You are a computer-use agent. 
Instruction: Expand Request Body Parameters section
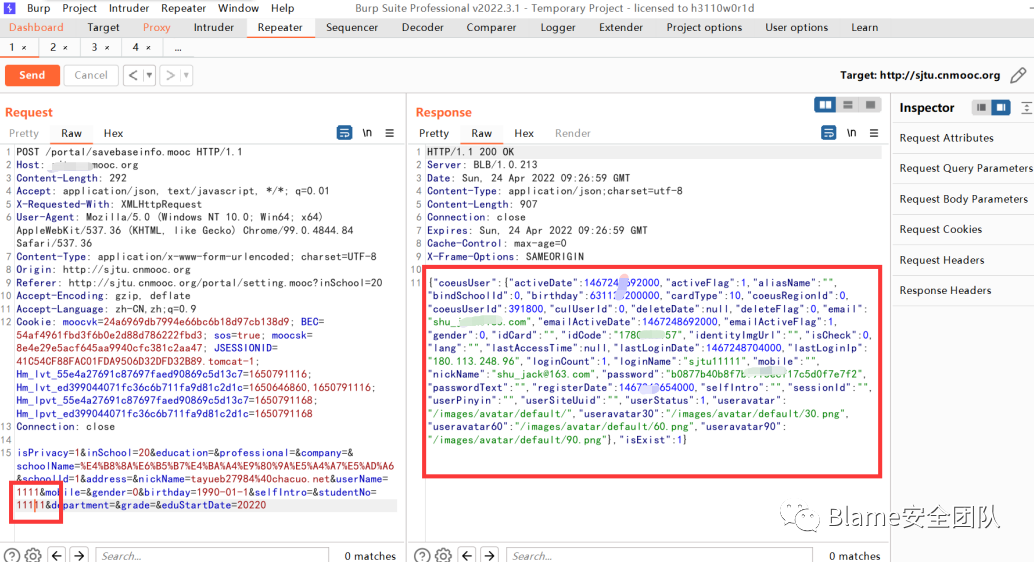pos(963,199)
